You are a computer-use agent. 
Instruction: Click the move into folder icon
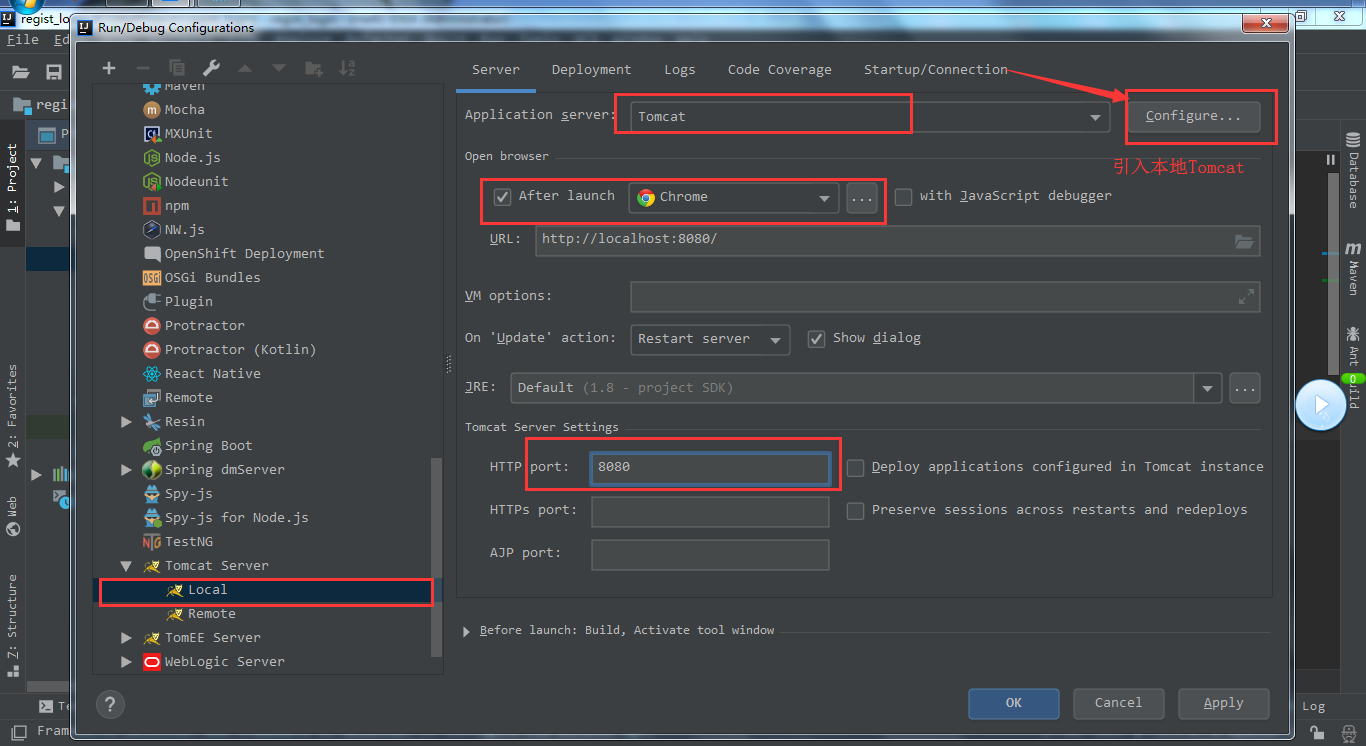[313, 68]
